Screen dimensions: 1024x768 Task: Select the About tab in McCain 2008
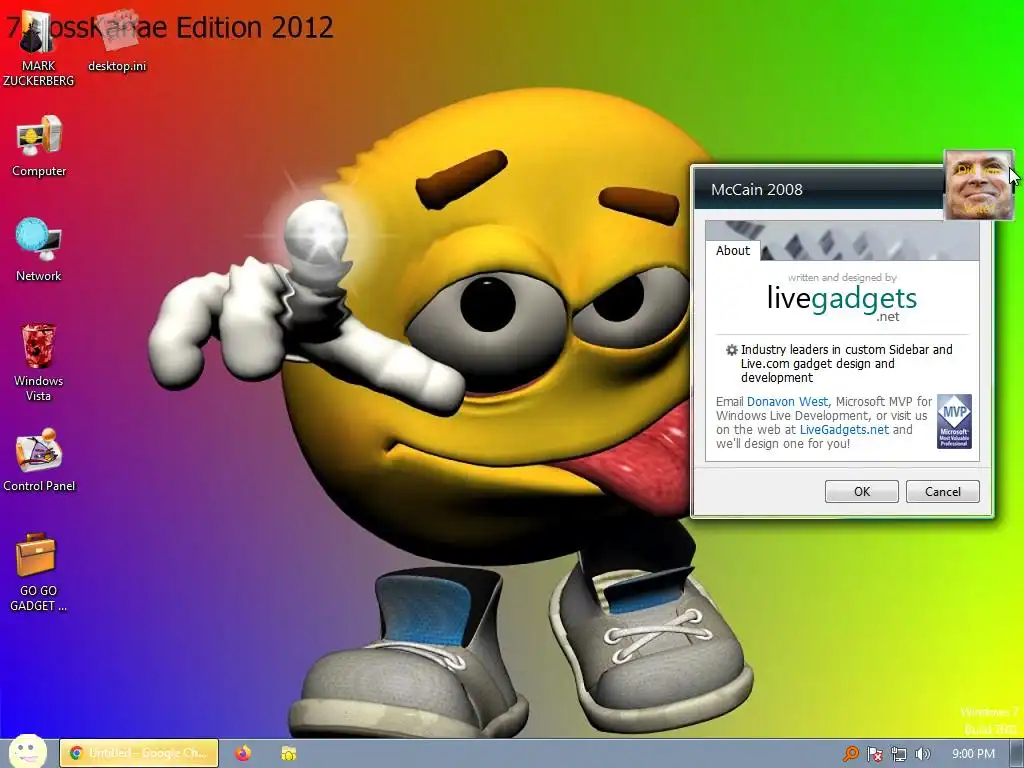[x=733, y=251]
